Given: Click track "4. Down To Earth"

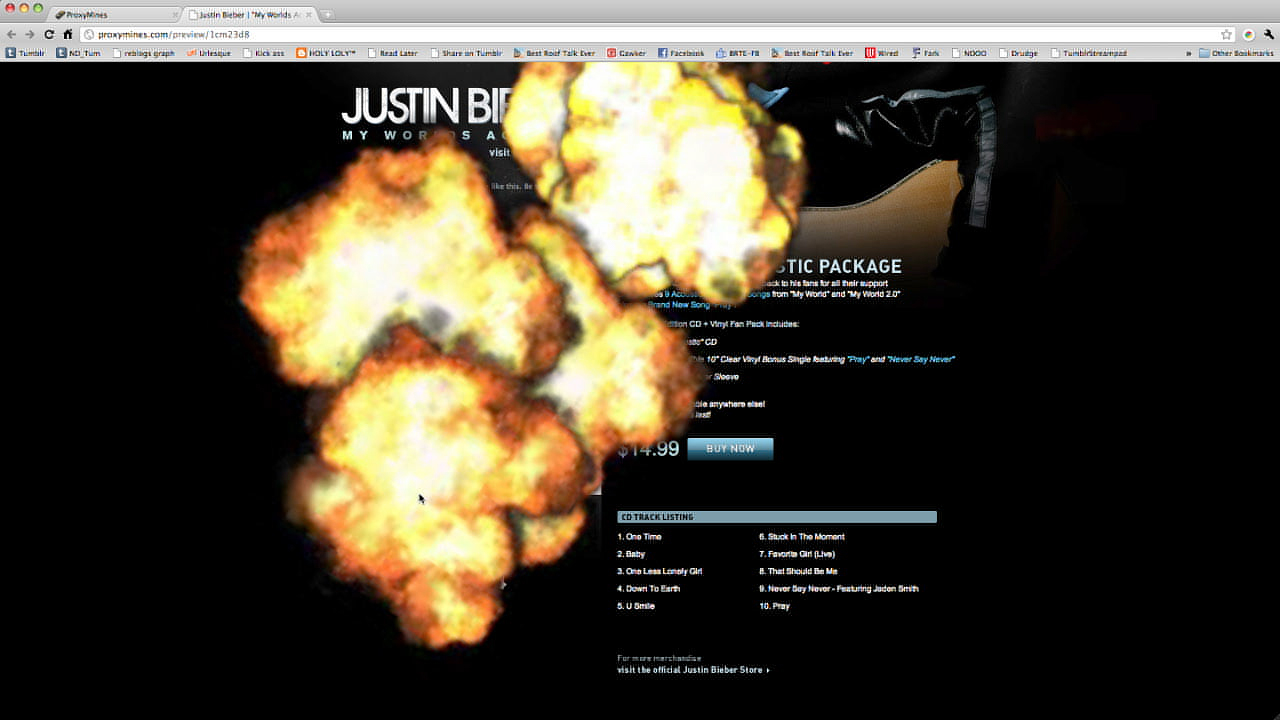Looking at the screenshot, I should pos(649,589).
